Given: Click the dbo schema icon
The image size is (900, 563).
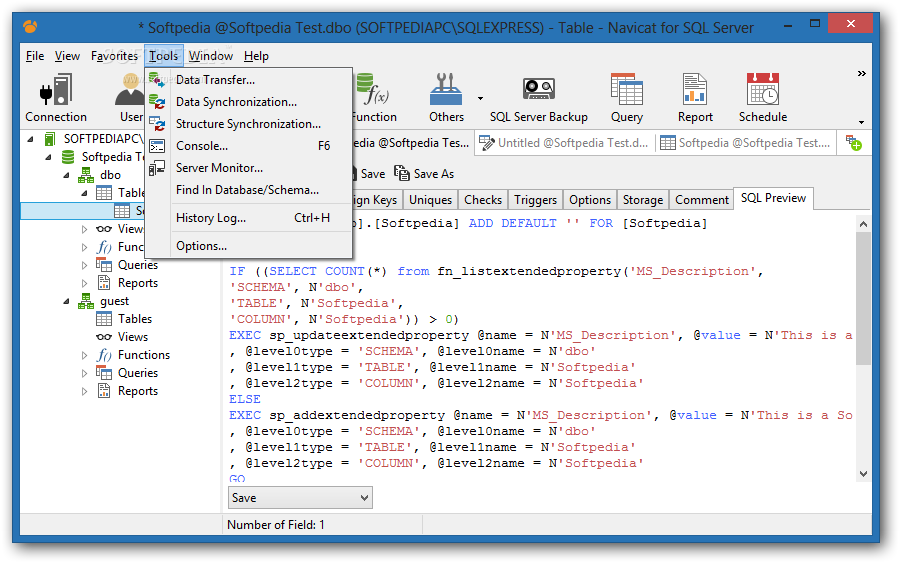Looking at the screenshot, I should coord(86,174).
